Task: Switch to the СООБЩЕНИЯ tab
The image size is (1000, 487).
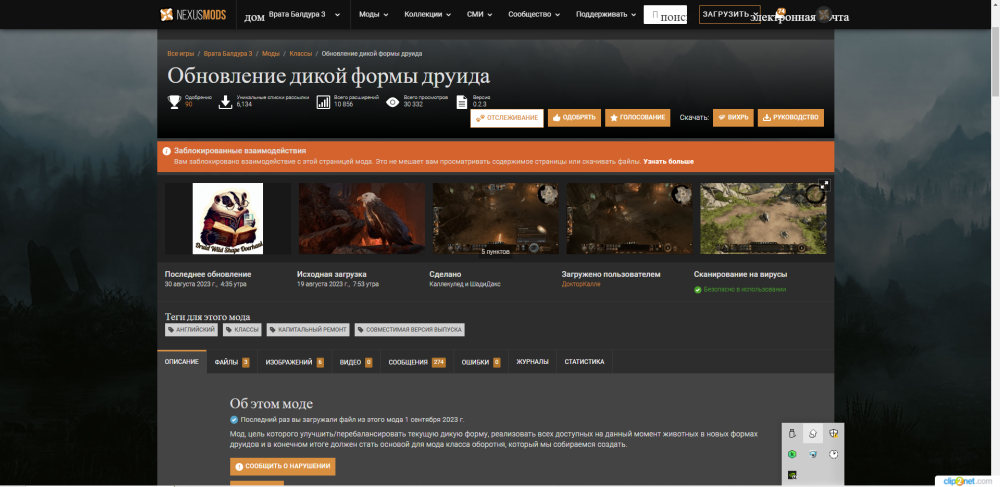Action: pos(417,362)
